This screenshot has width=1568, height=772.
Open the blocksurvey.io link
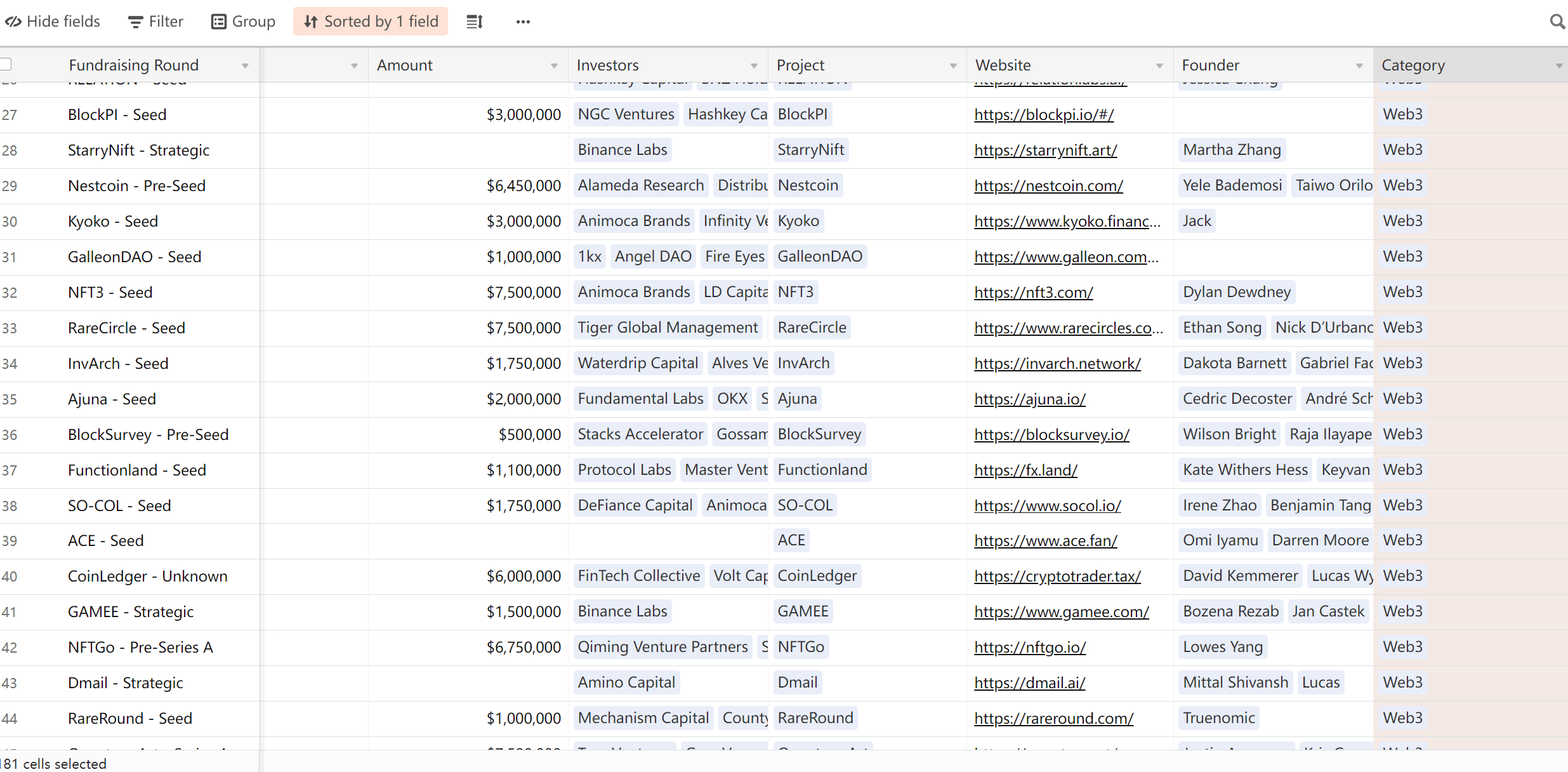pos(1051,434)
